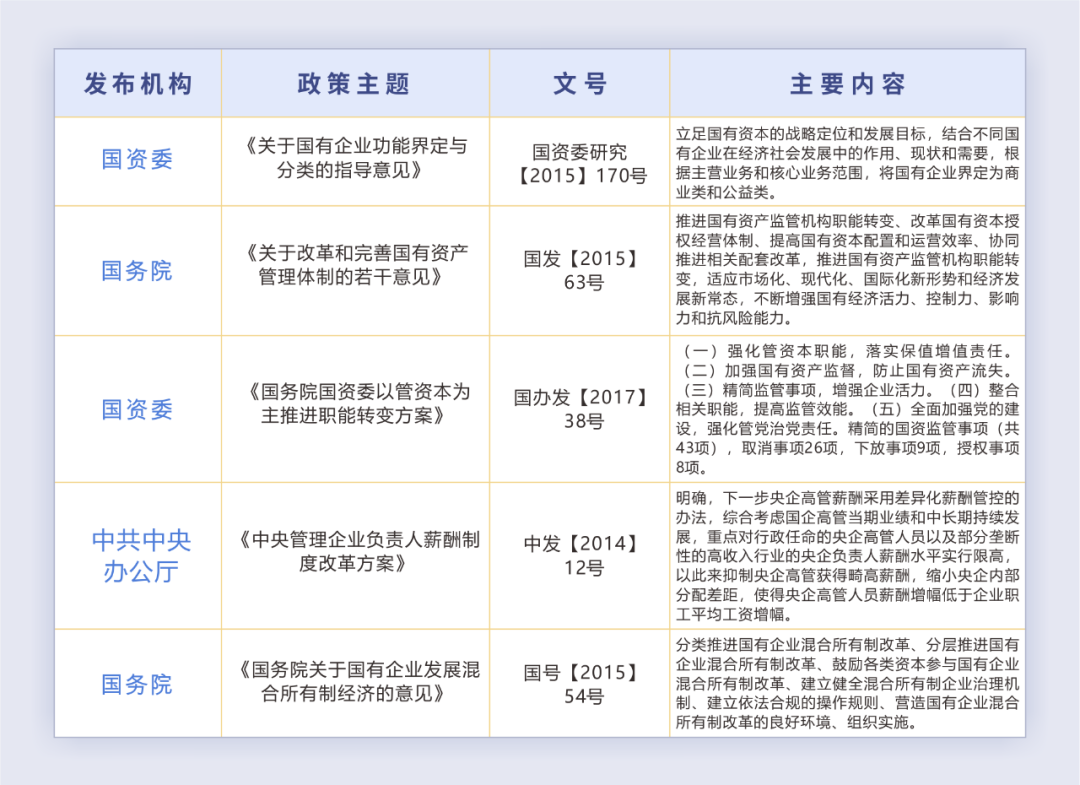
Task: Click the content starting 分类推进国有企业混合所有制改革
Action: (x=847, y=683)
